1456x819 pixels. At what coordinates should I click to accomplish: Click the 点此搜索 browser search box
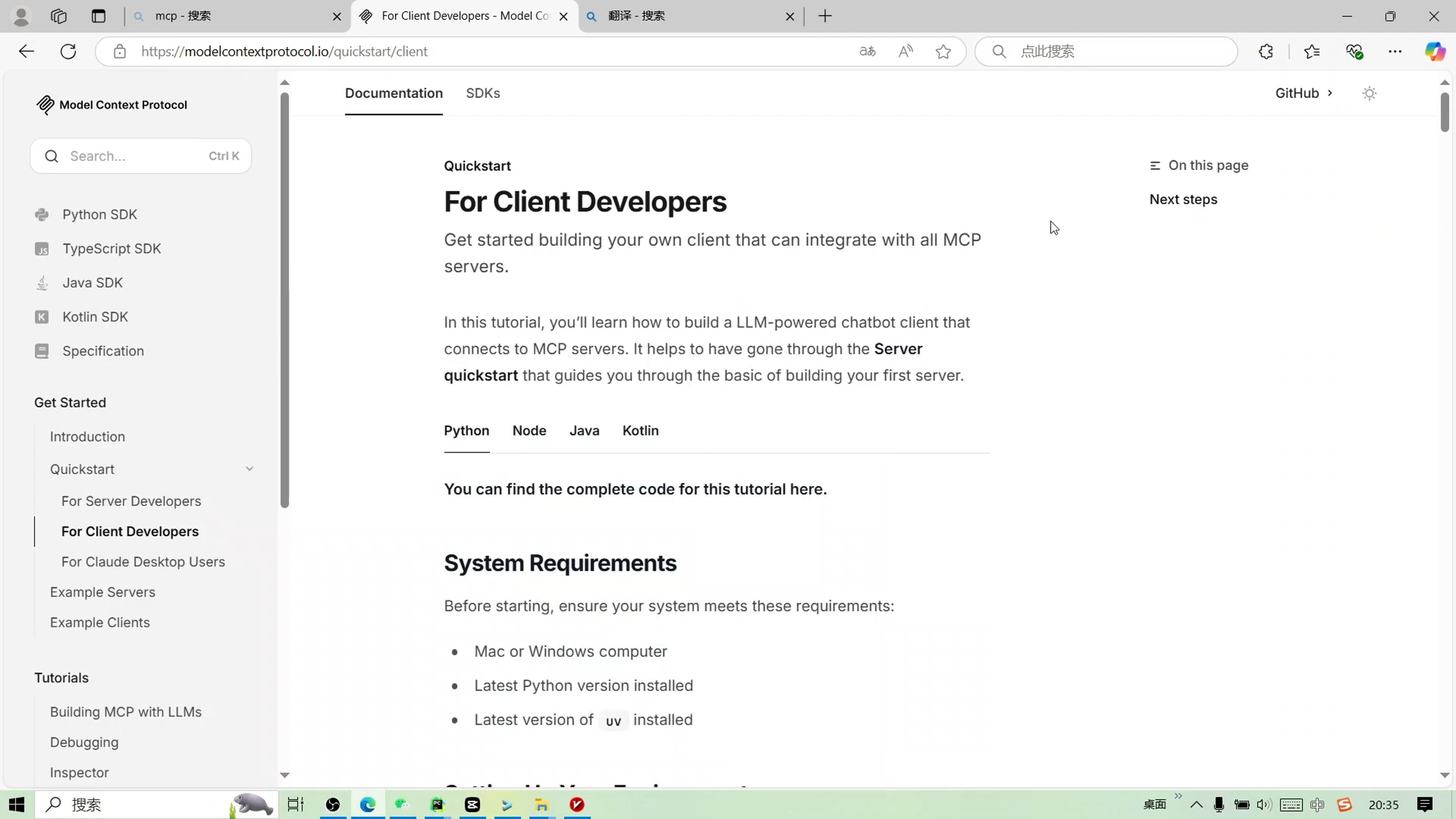point(1106,52)
